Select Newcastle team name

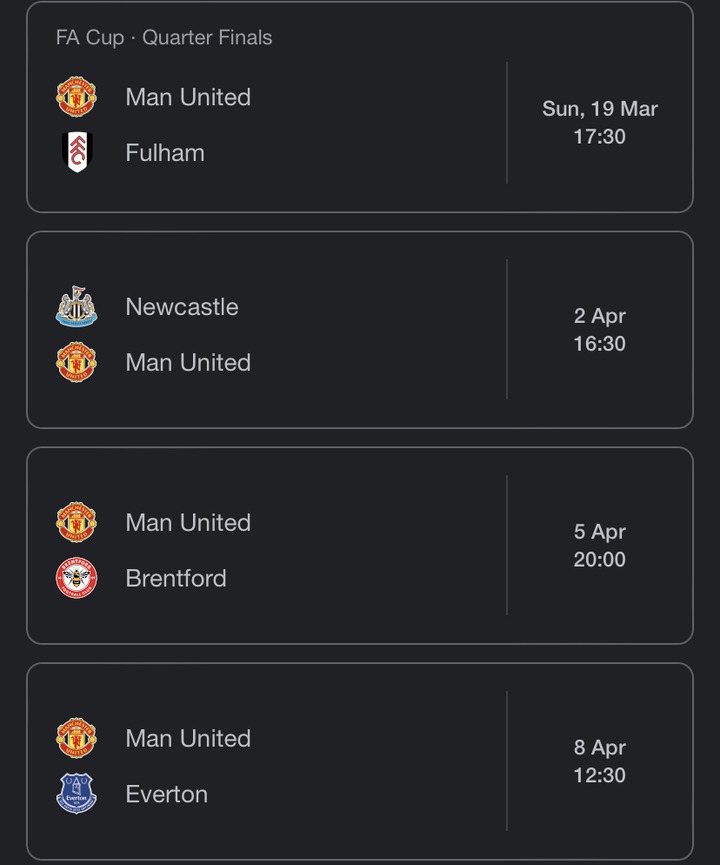[182, 307]
